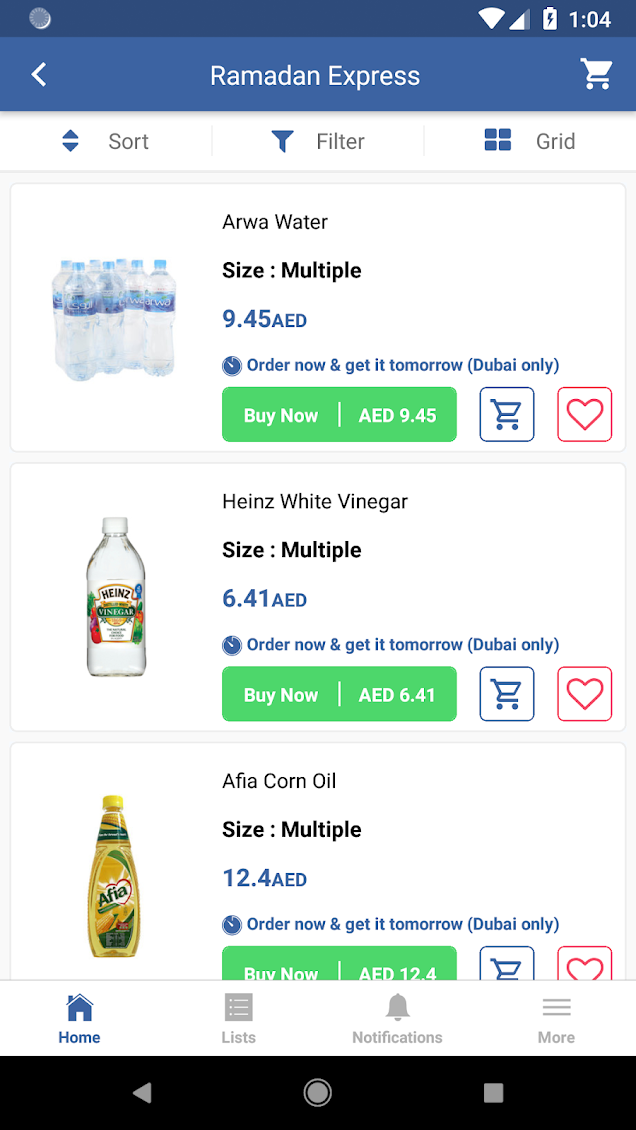Open the Filter options
The image size is (636, 1130).
coord(318,141)
